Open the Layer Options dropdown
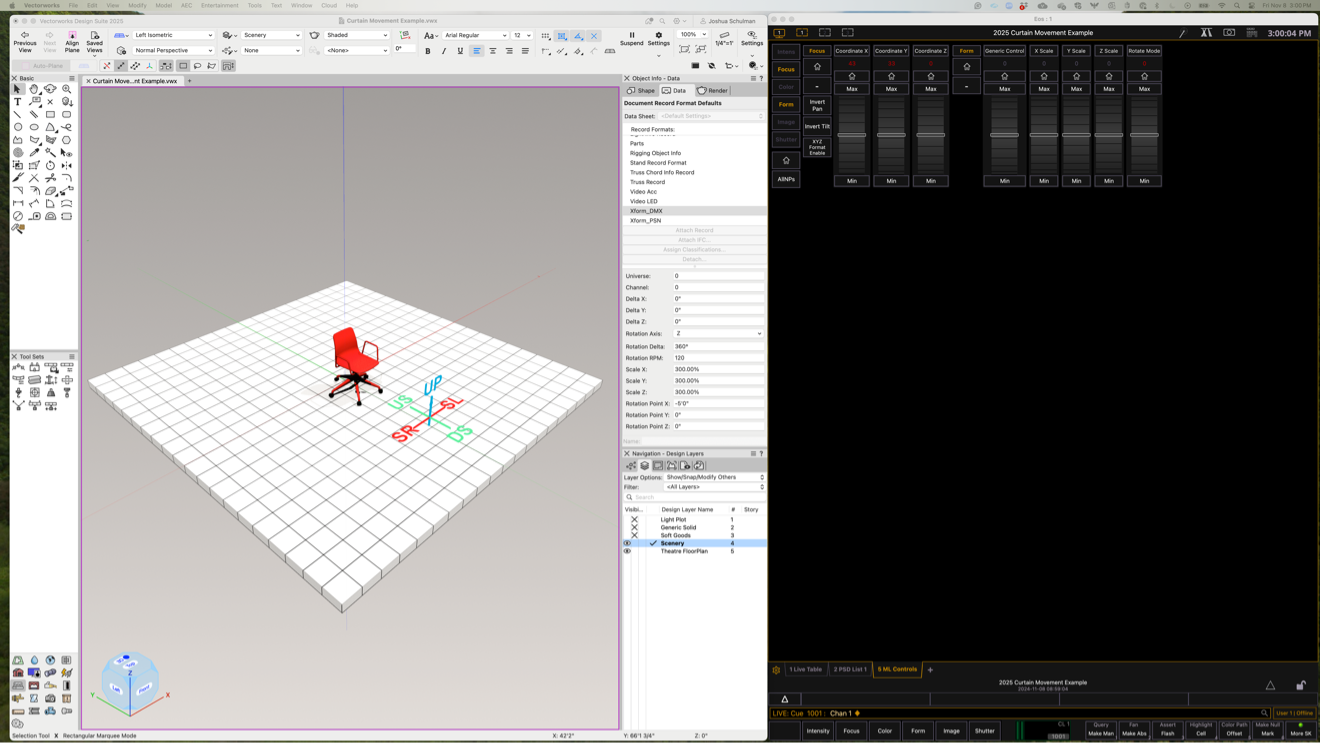 point(714,477)
